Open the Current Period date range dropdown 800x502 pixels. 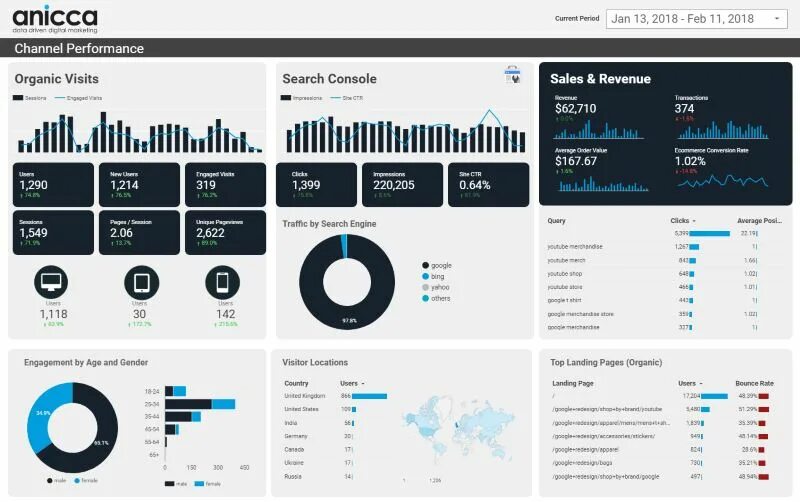pyautogui.click(x=696, y=19)
